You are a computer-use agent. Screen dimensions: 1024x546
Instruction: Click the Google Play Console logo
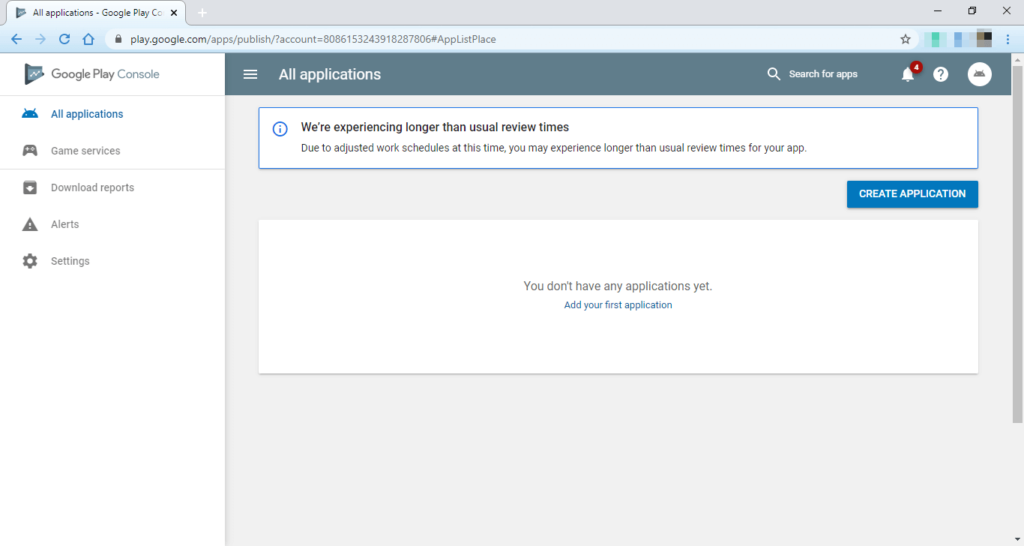tap(91, 74)
